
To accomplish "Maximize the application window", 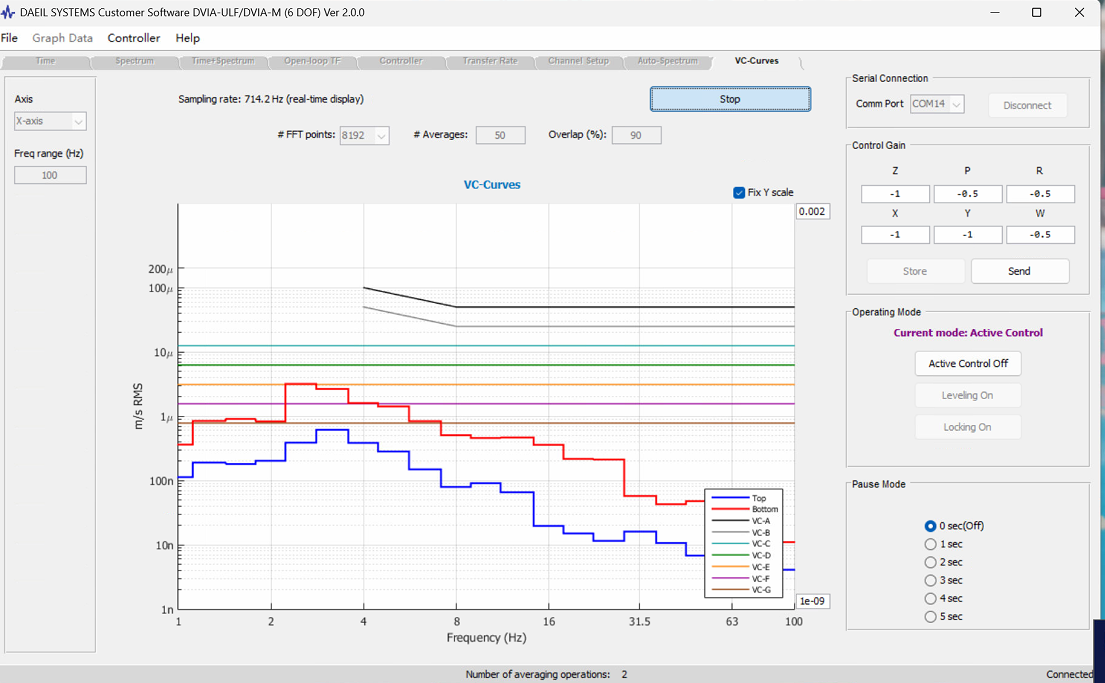I will click(x=1036, y=13).
